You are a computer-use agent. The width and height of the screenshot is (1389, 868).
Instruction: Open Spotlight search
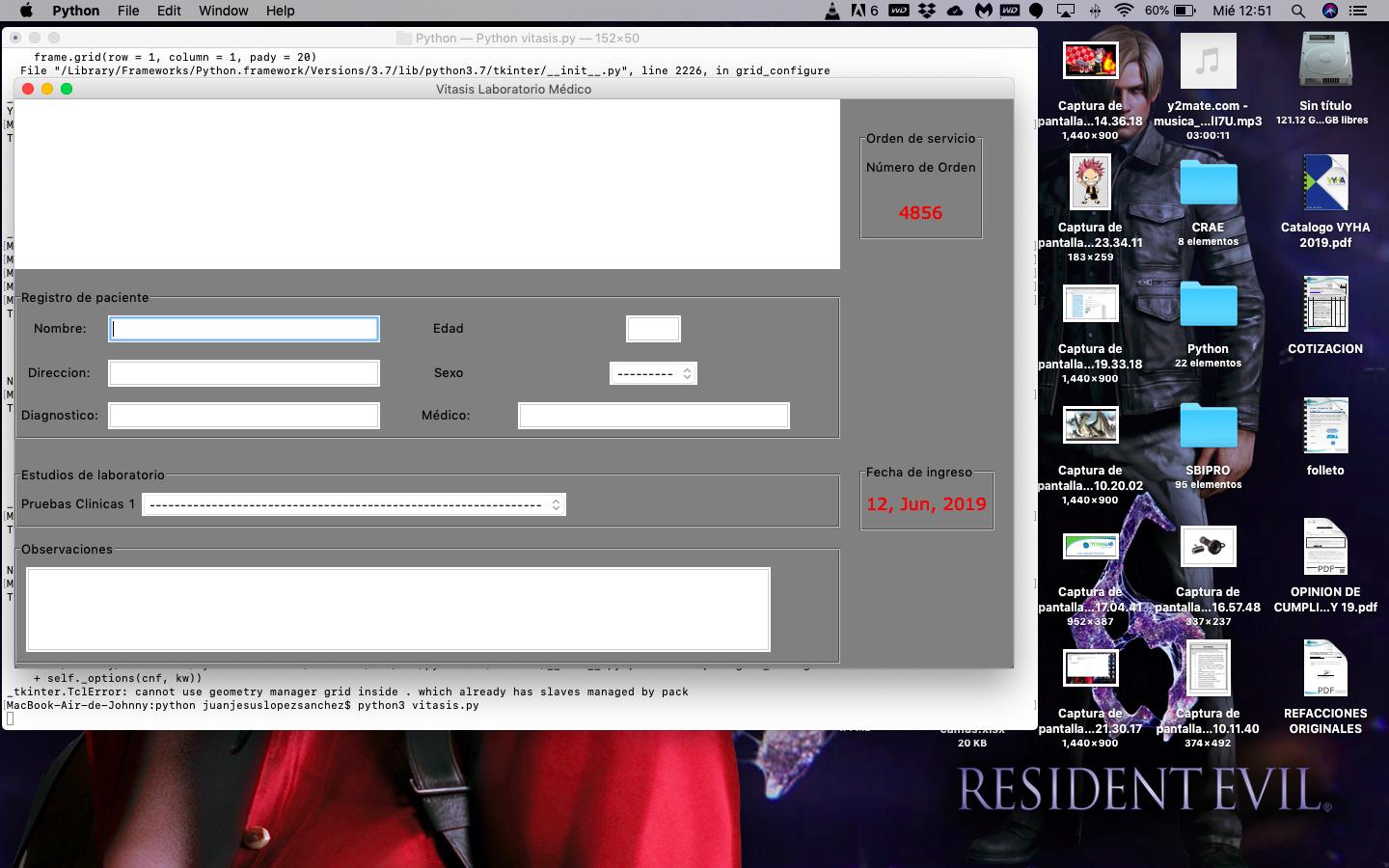click(x=1298, y=11)
